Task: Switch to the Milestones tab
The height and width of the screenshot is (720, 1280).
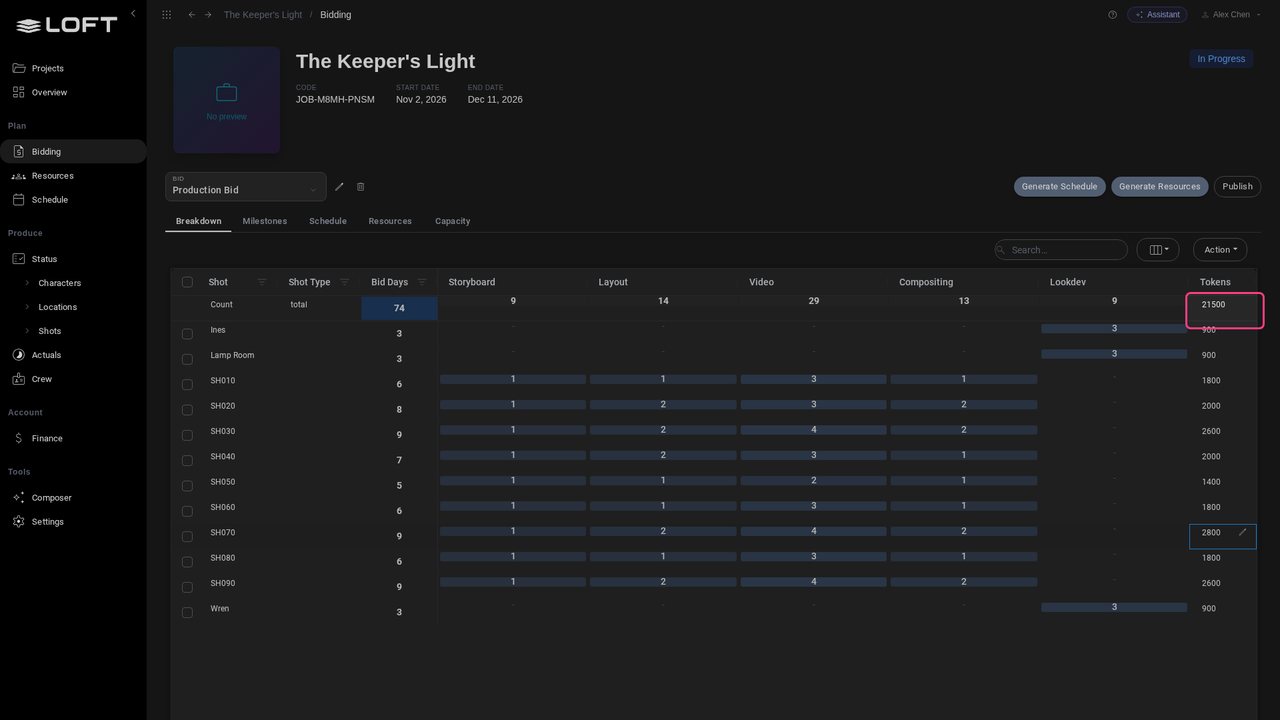Action: point(265,221)
